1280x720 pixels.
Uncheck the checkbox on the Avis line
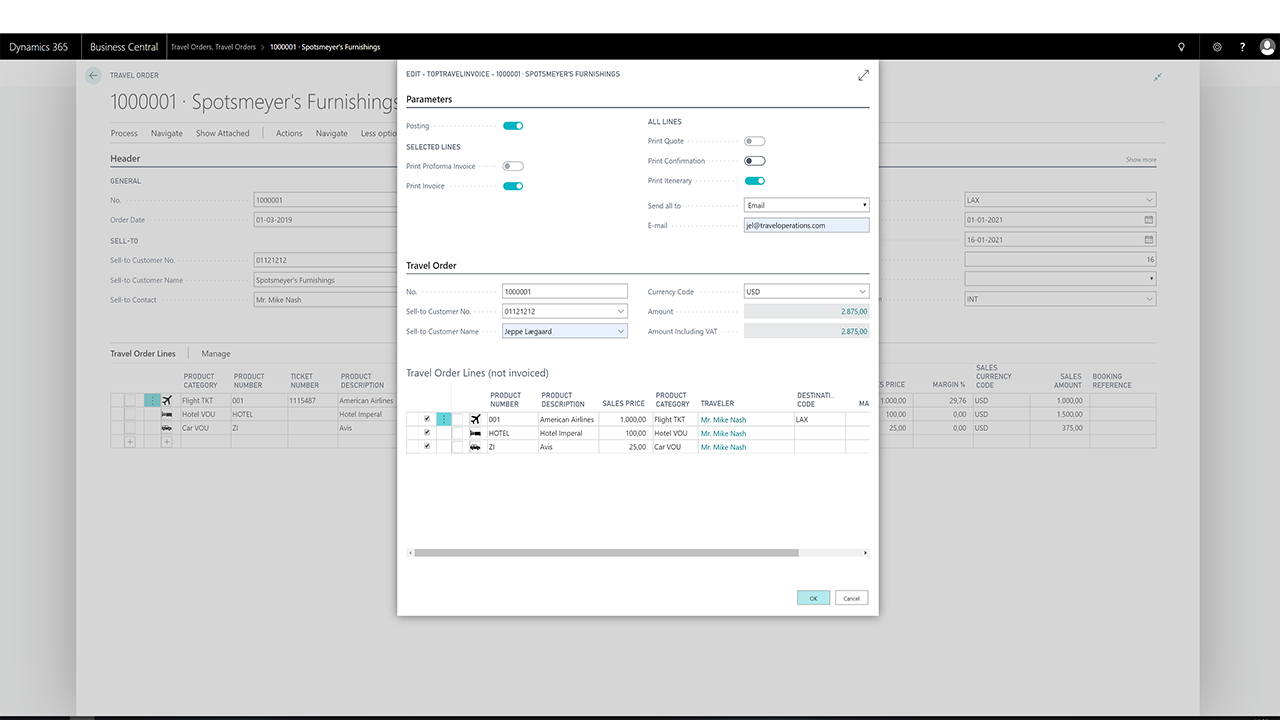click(427, 447)
